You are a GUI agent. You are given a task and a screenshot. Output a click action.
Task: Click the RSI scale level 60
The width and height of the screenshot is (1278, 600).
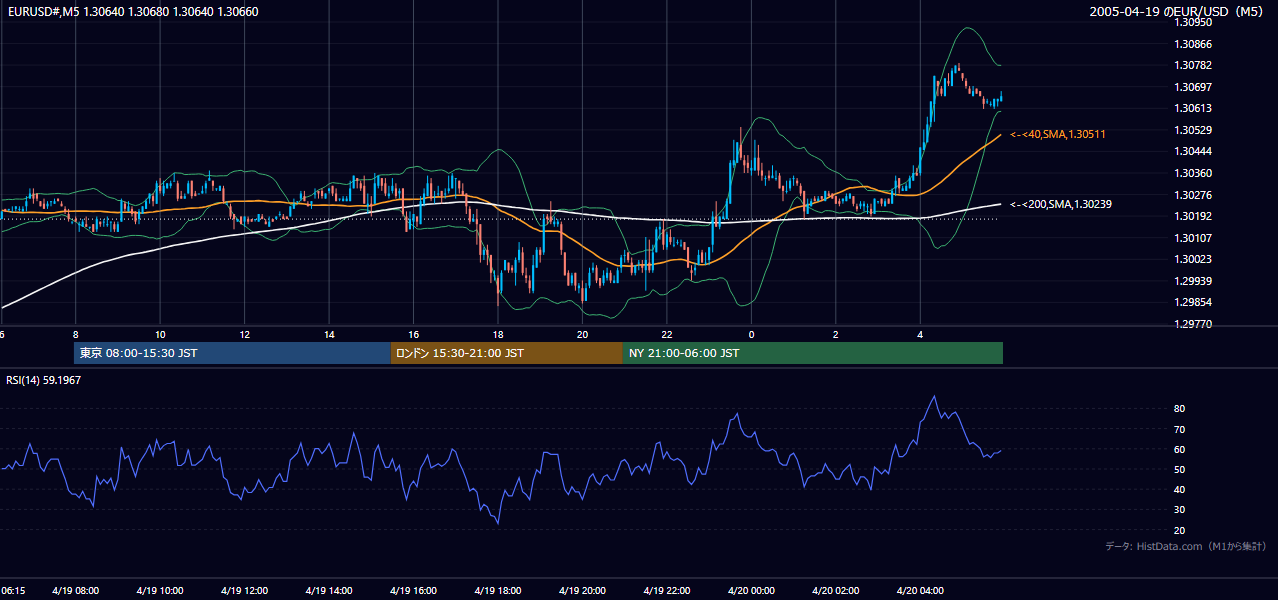[x=1180, y=449]
